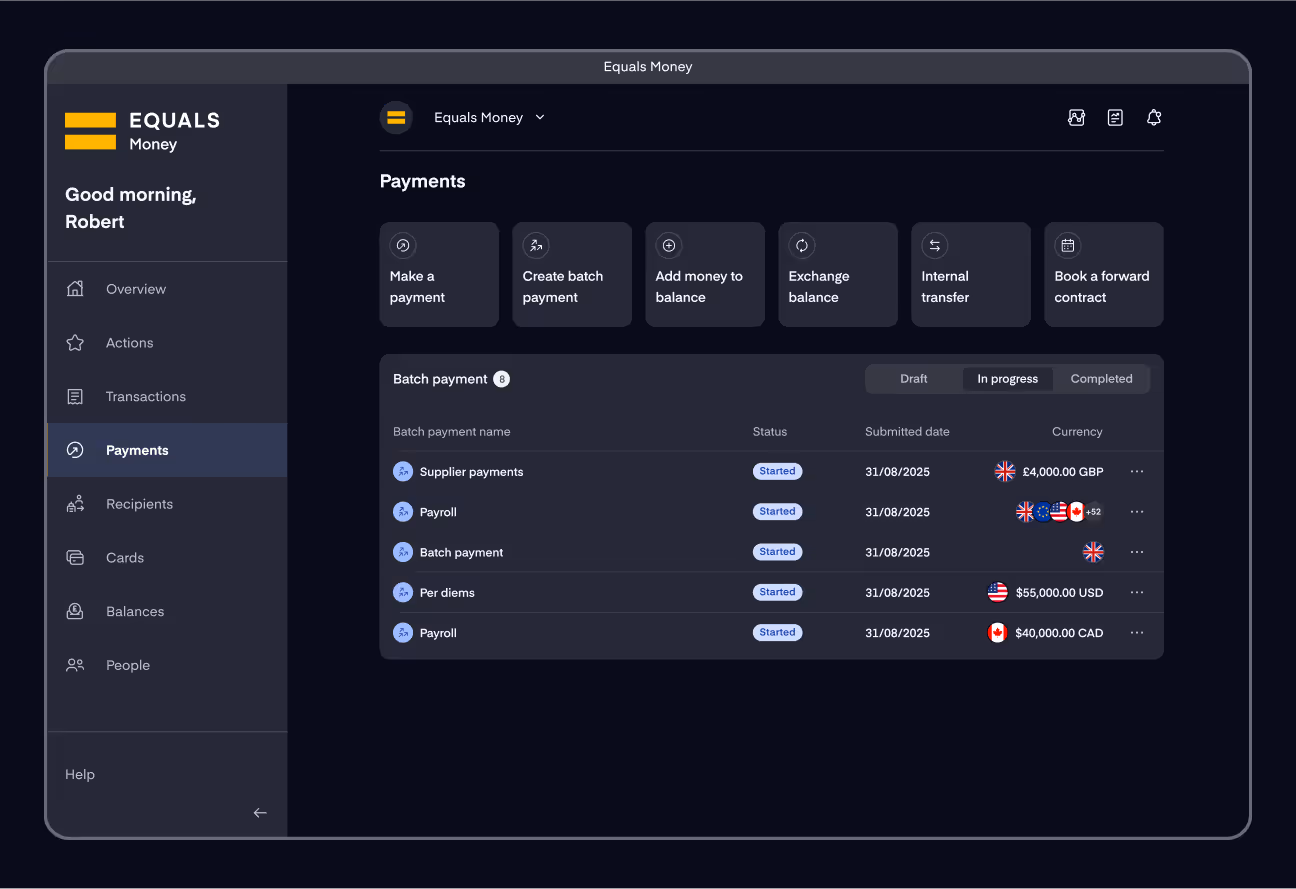Click the Exchange balance card

[x=838, y=274]
